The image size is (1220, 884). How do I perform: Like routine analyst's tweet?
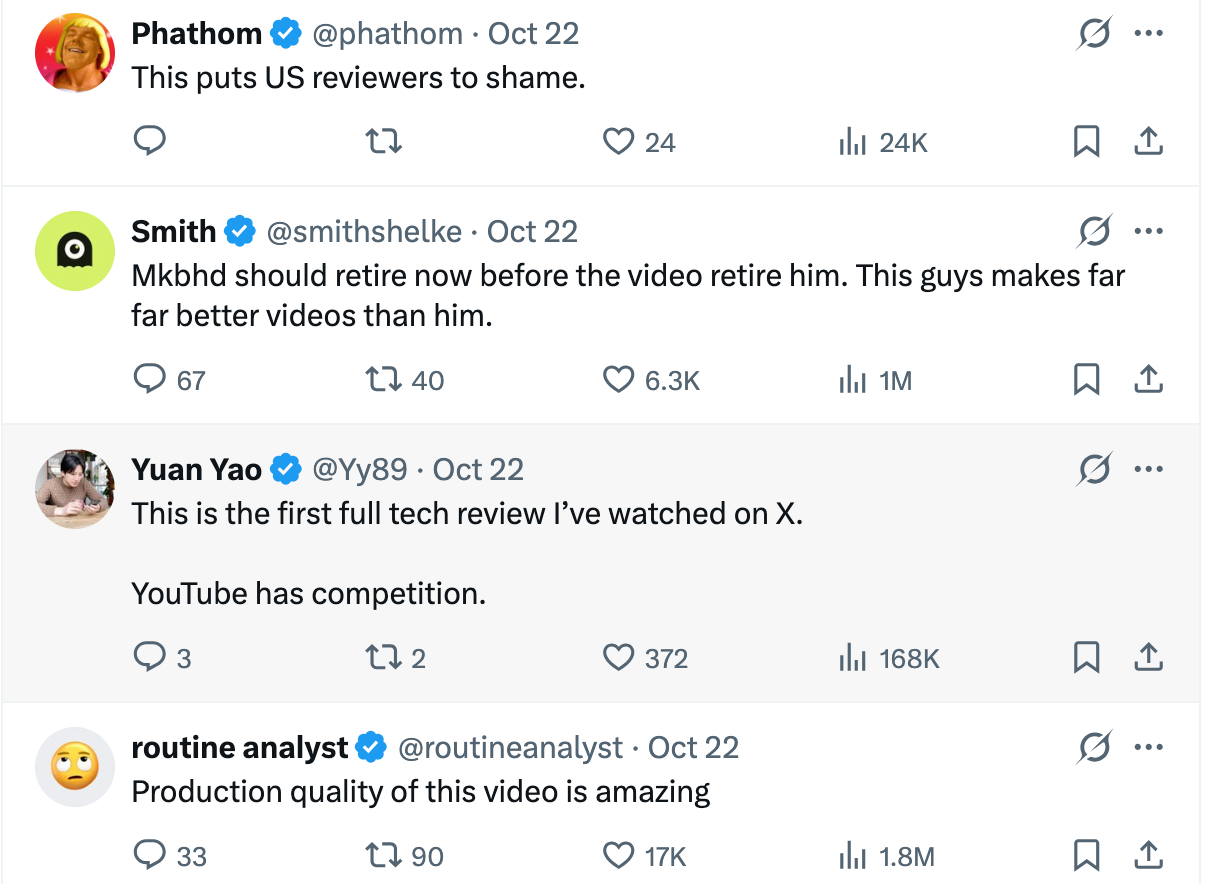(x=645, y=856)
